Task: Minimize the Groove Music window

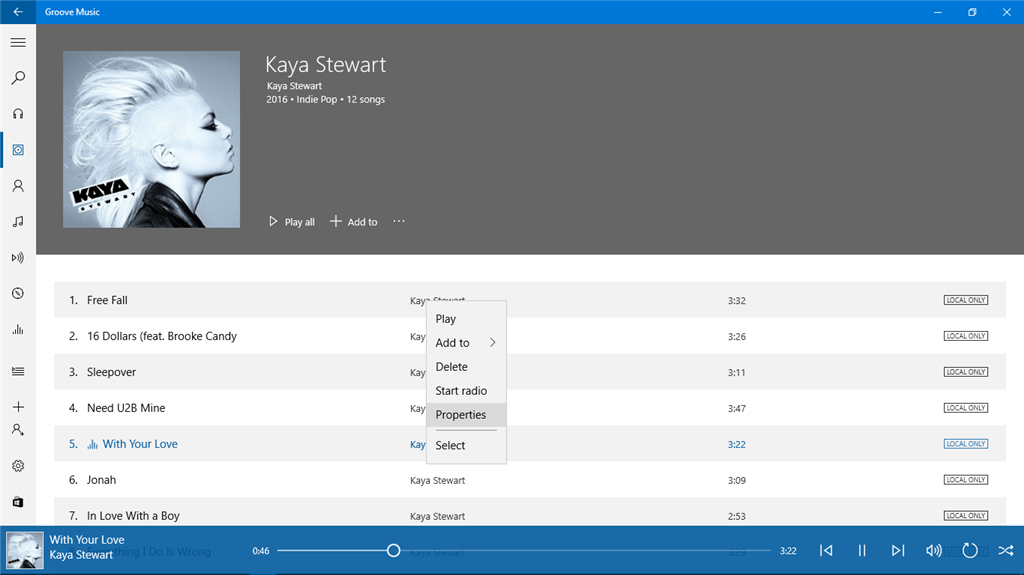Action: pos(938,12)
